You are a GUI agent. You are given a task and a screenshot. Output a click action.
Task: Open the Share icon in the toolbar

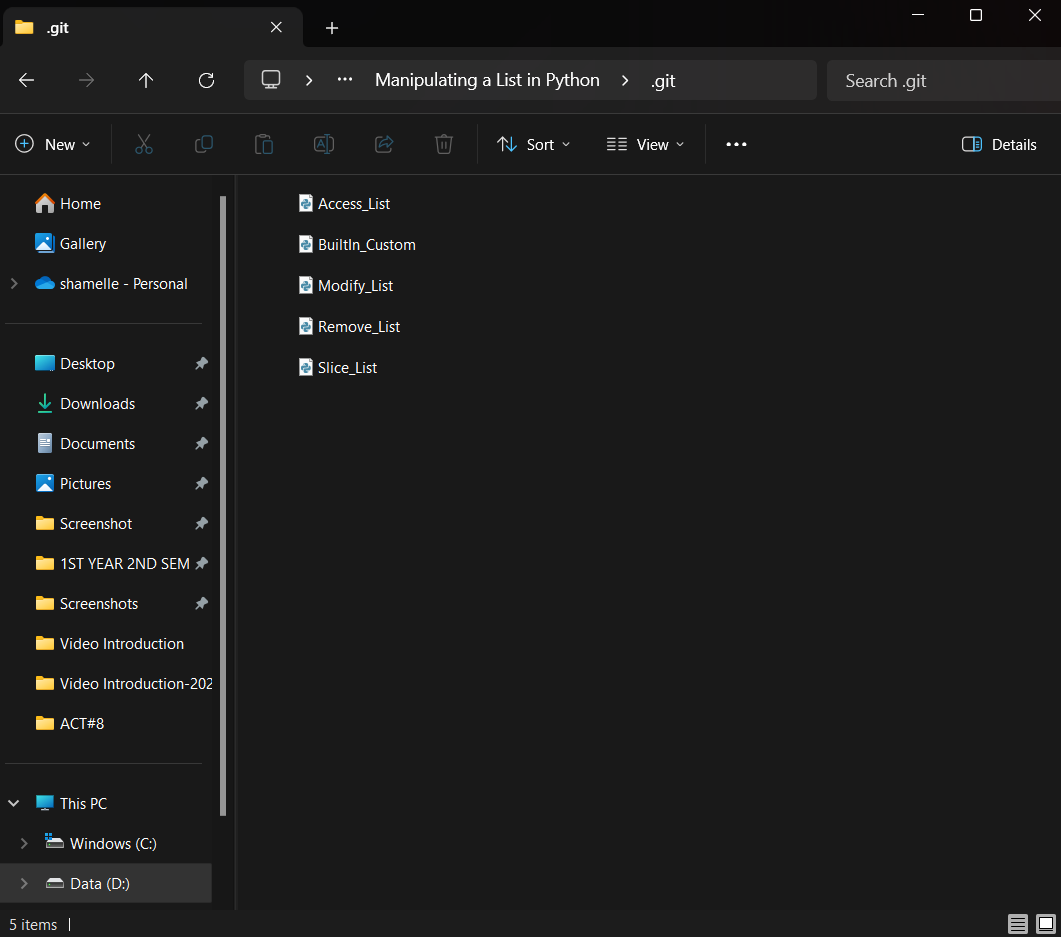pos(384,144)
